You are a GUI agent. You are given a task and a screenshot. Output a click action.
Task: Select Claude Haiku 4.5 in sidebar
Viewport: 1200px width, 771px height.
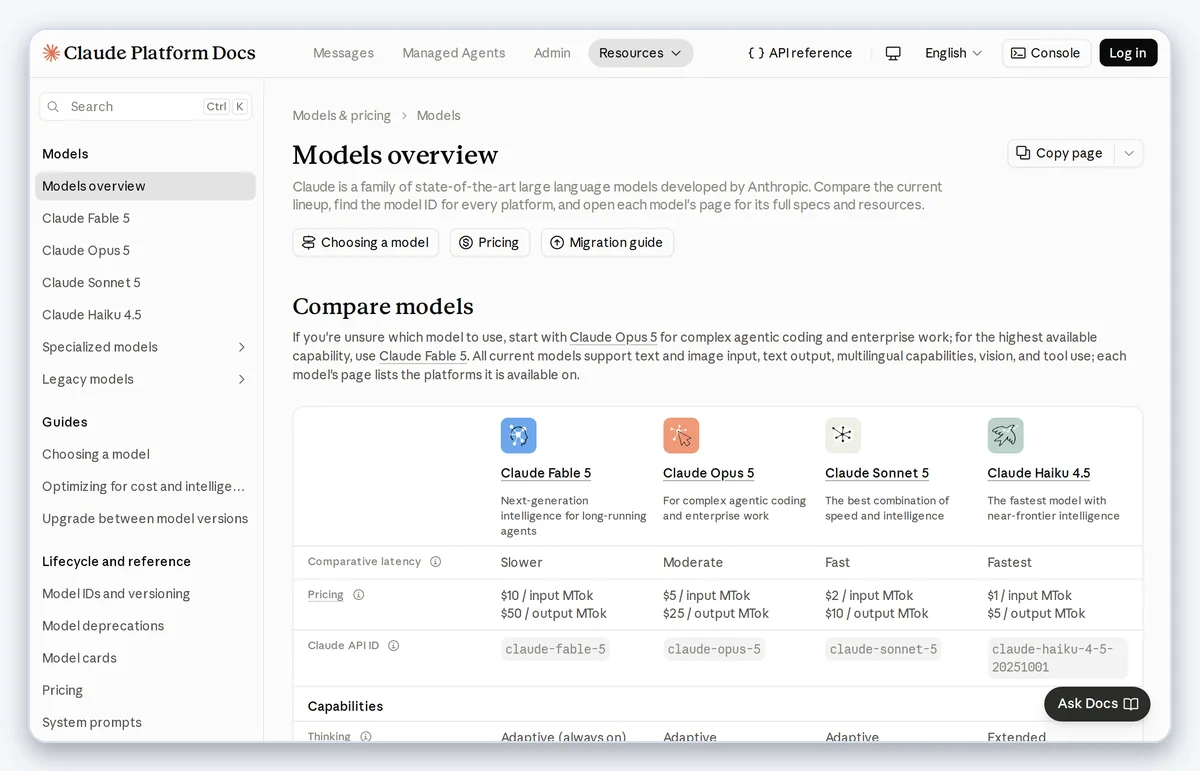pyautogui.click(x=145, y=314)
